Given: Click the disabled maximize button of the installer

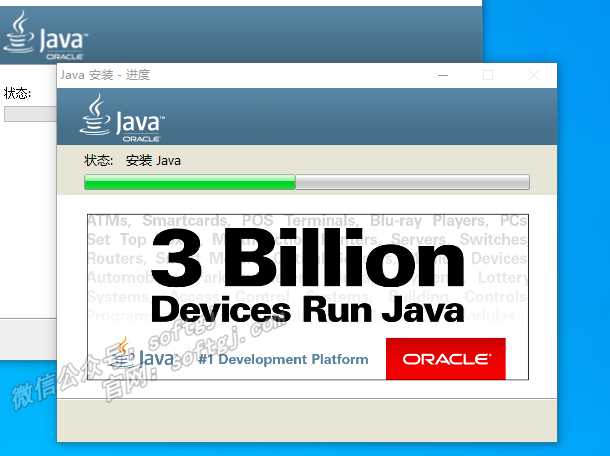Looking at the screenshot, I should coord(488,75).
